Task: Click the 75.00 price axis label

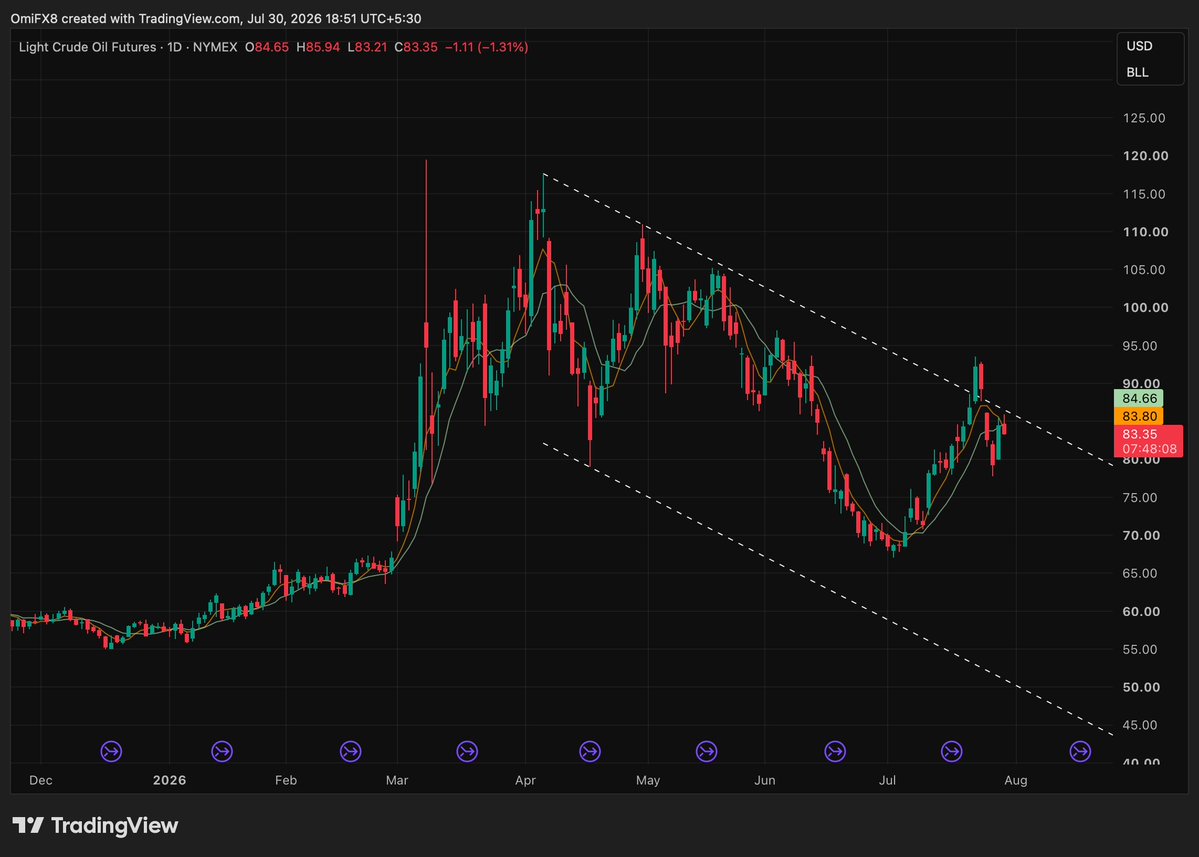Action: [x=1140, y=498]
